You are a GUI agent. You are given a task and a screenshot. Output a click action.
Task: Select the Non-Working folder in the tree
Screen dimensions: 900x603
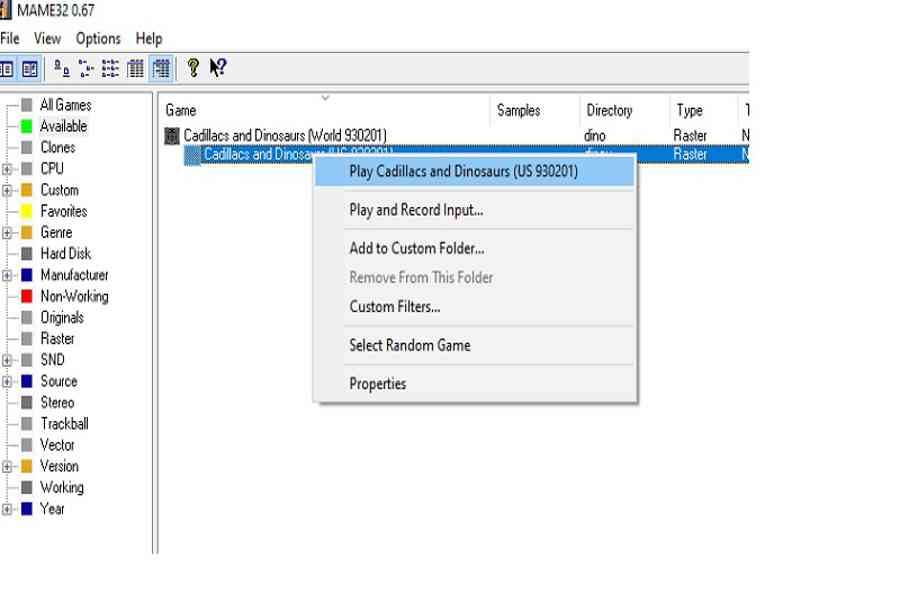click(73, 296)
